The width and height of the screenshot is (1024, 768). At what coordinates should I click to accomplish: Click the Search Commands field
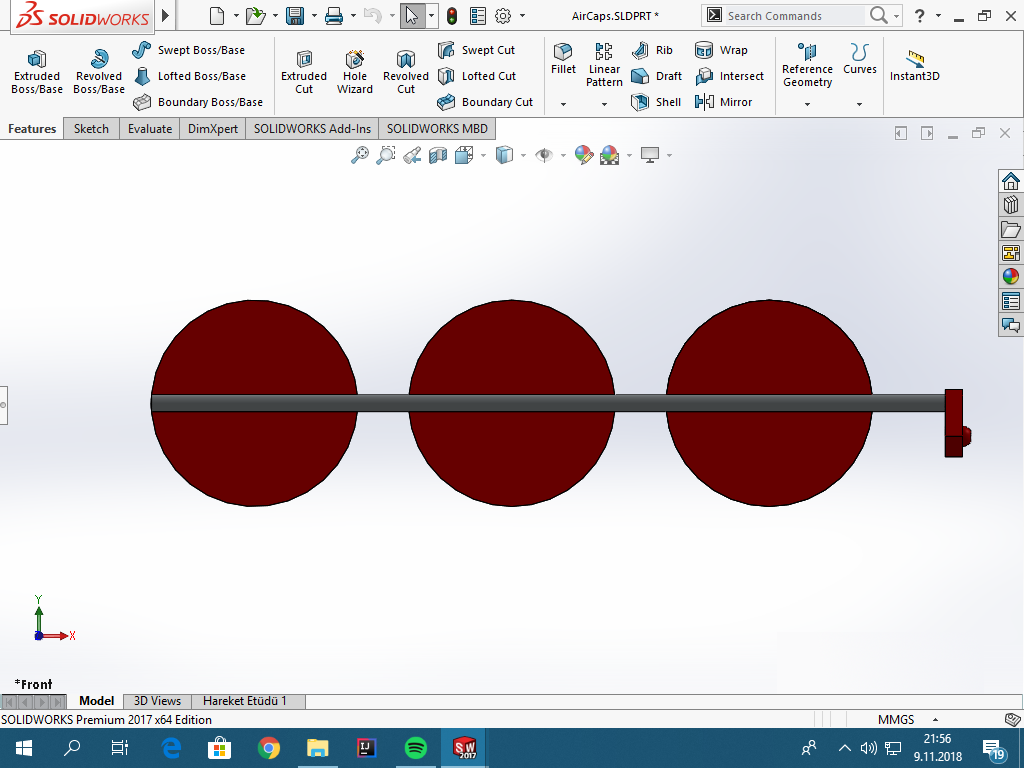[795, 16]
